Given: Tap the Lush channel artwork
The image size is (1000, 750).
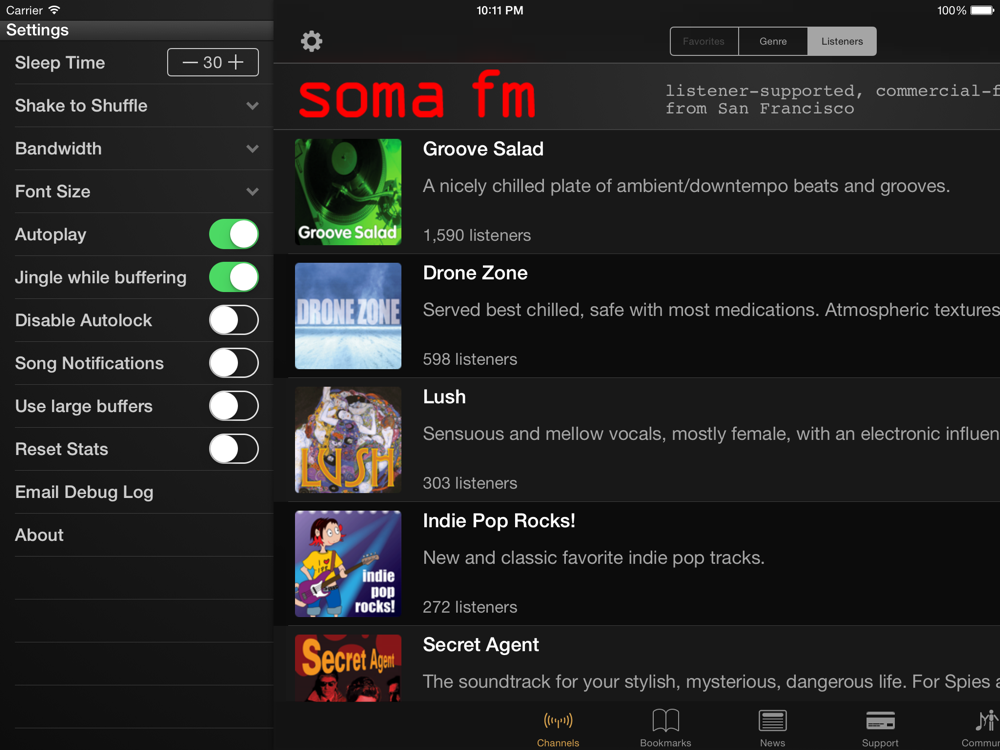Looking at the screenshot, I should point(348,439).
